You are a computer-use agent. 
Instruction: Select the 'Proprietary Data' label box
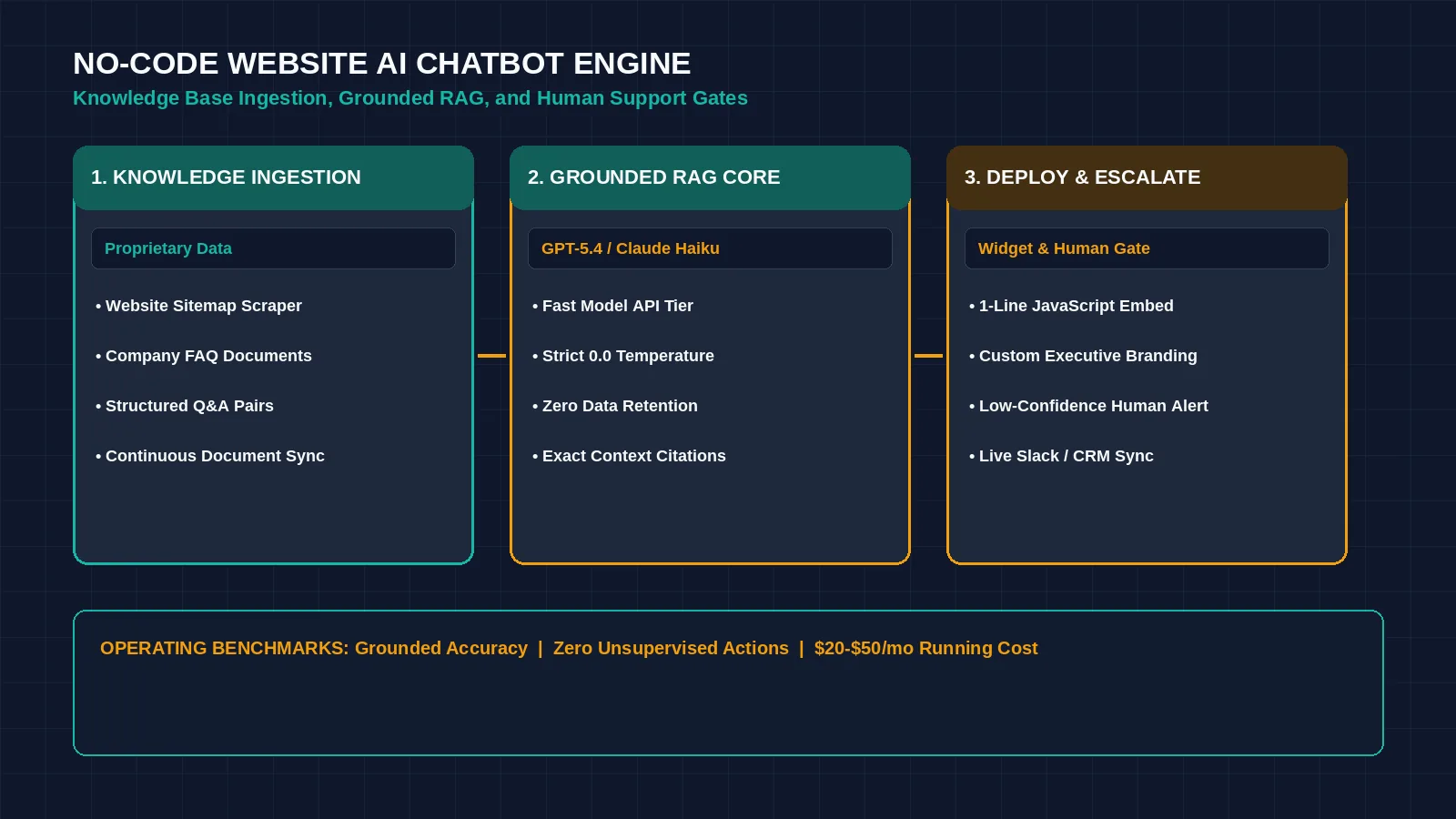(273, 248)
